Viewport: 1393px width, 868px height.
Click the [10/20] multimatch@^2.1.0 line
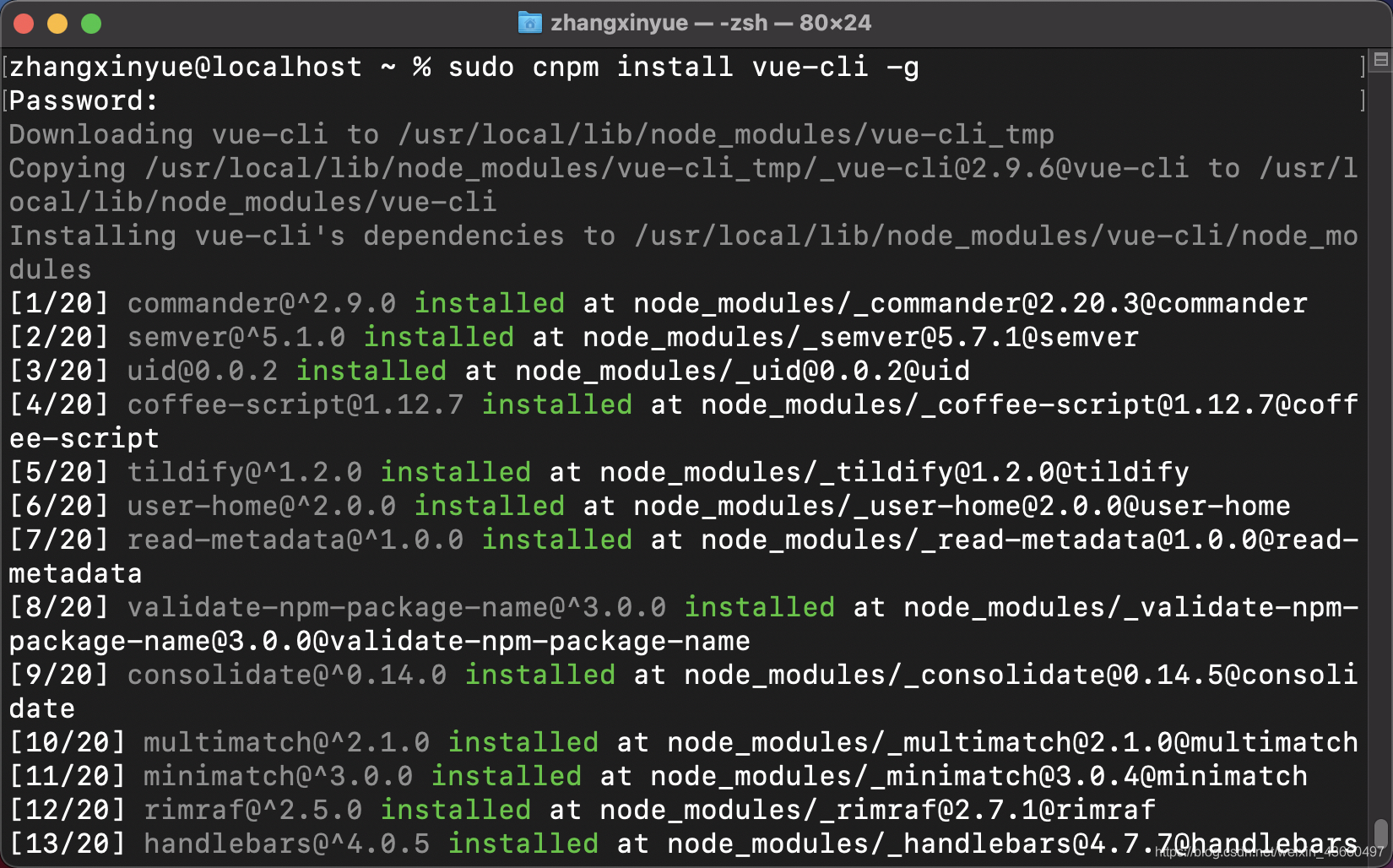[x=684, y=742]
